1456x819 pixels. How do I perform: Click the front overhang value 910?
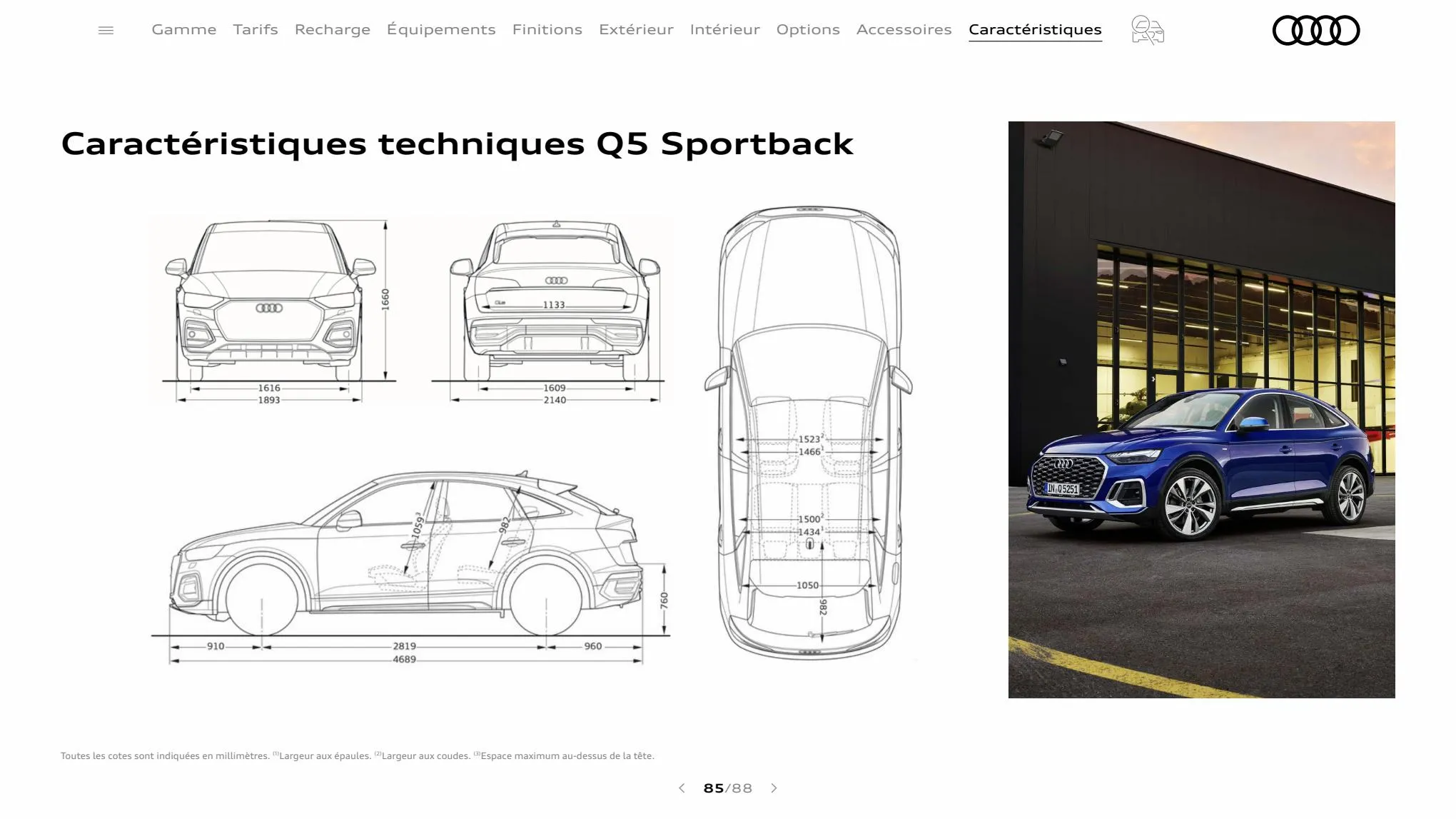216,646
